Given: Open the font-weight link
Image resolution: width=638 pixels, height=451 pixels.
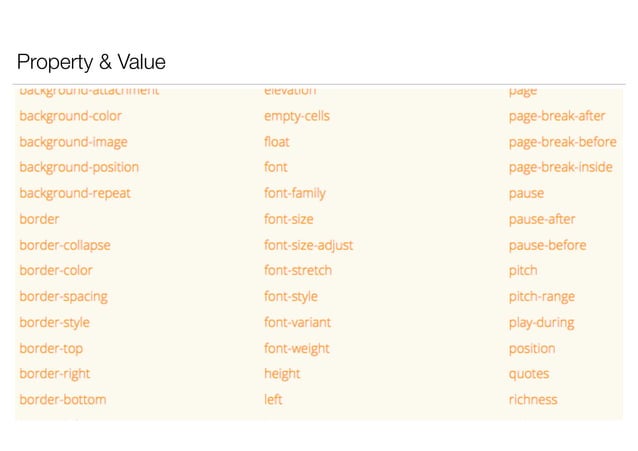Looking at the screenshot, I should 297,349.
